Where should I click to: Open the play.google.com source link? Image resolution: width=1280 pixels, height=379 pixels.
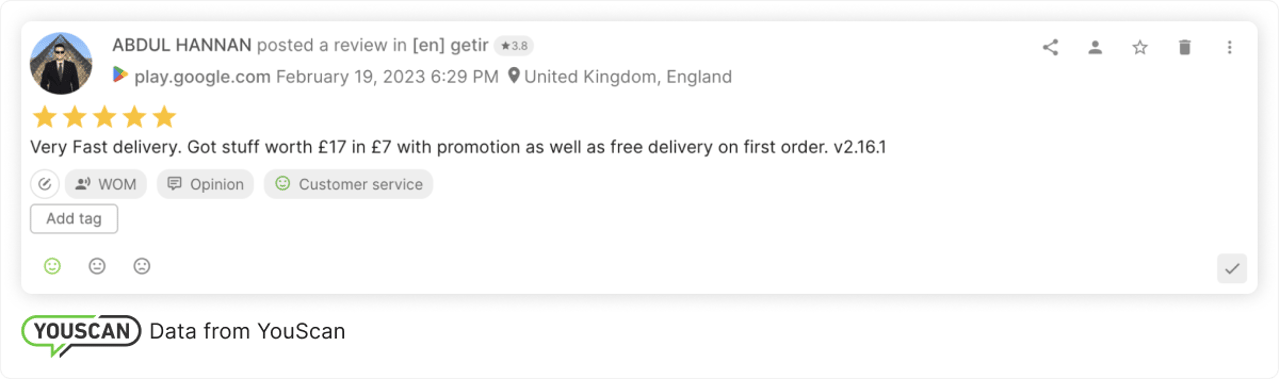pos(202,76)
